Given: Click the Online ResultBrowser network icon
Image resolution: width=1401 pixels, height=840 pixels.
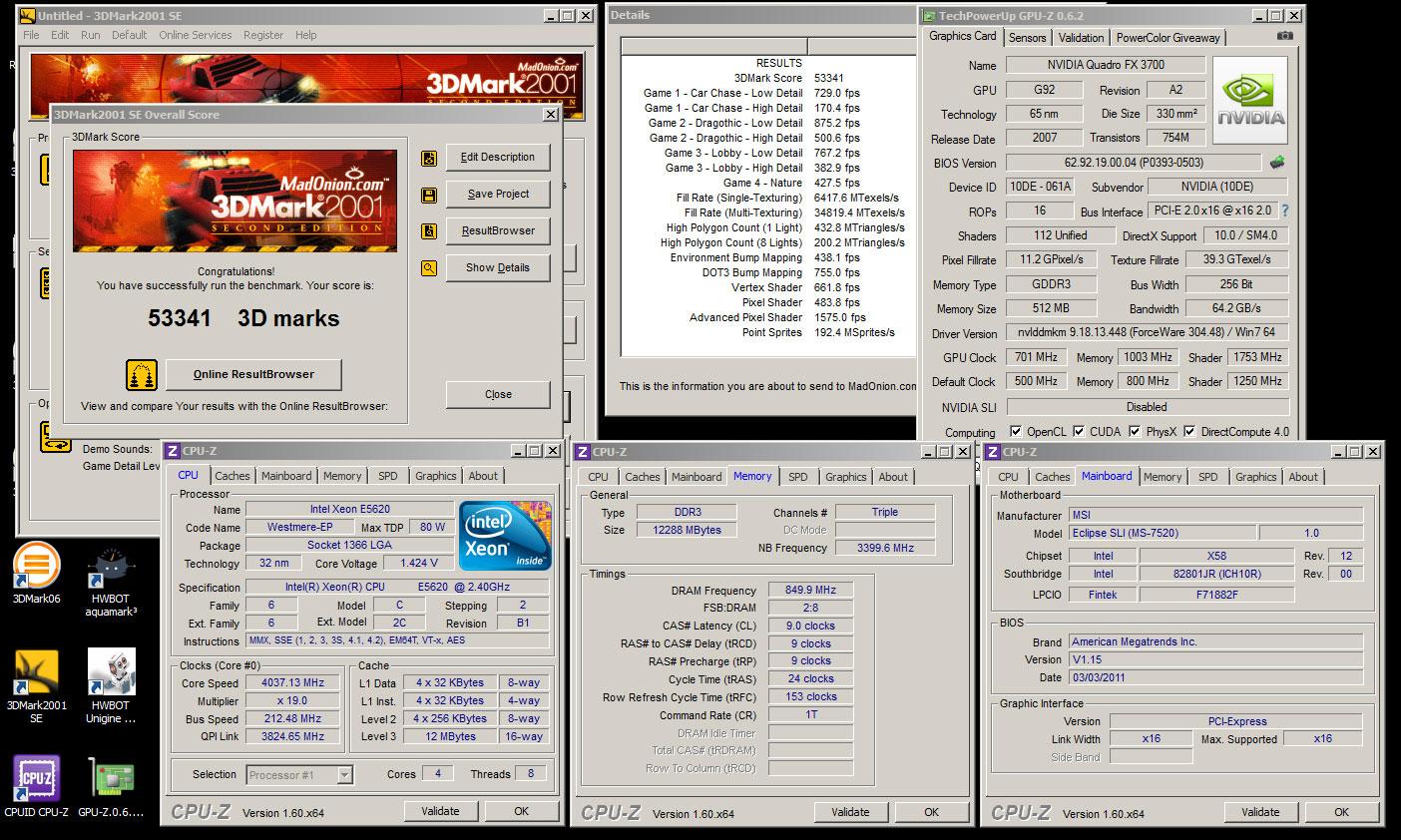Looking at the screenshot, I should tap(142, 375).
